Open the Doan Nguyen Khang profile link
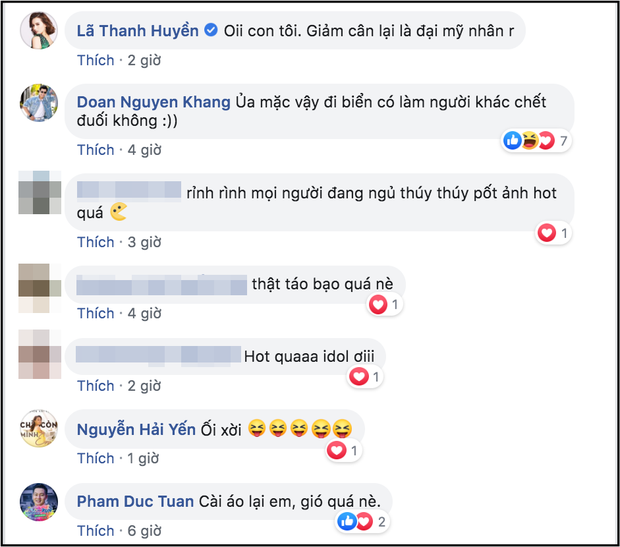Image resolution: width=620 pixels, height=547 pixels. pyautogui.click(x=153, y=102)
